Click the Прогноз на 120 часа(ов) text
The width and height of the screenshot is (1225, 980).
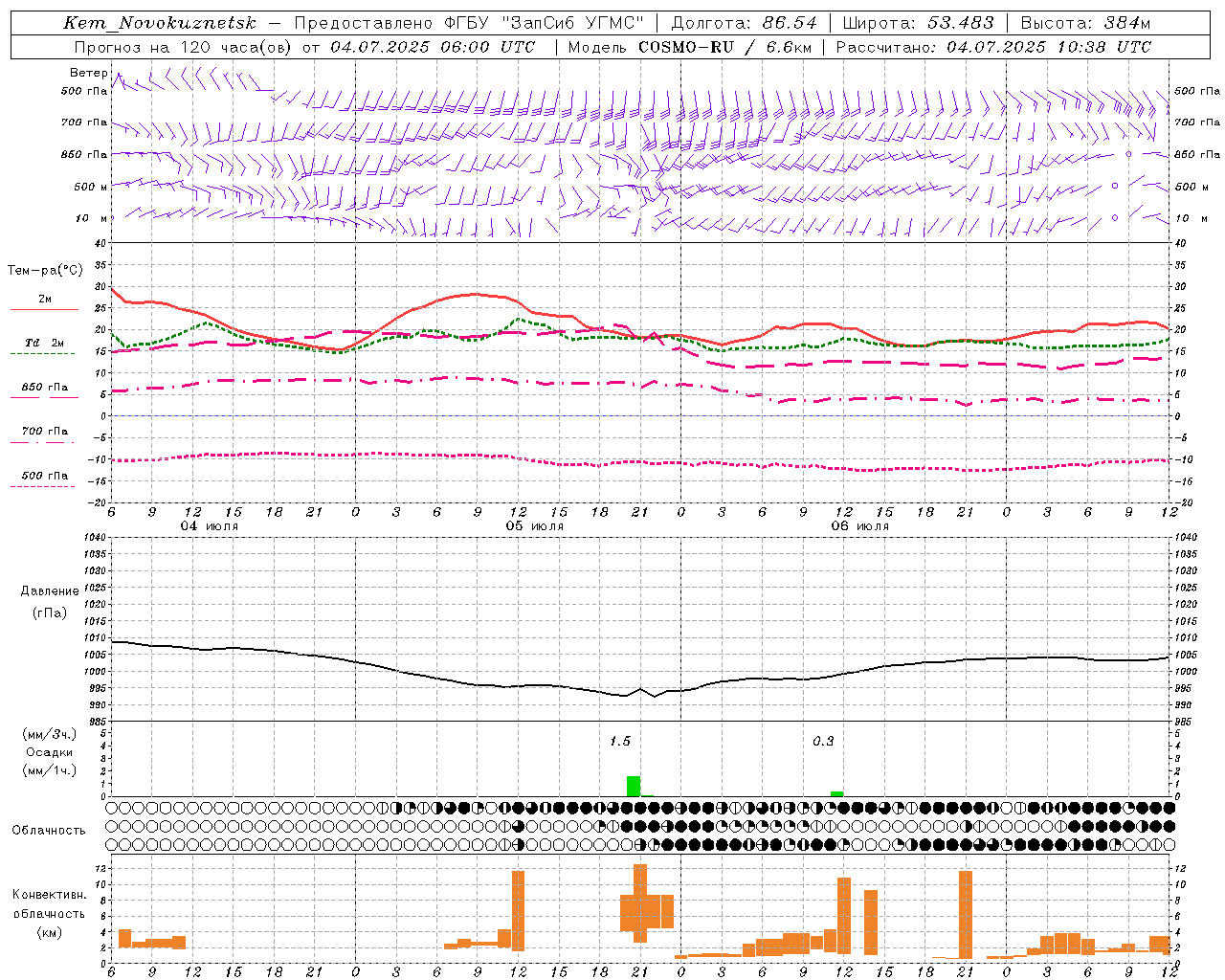click(x=184, y=47)
